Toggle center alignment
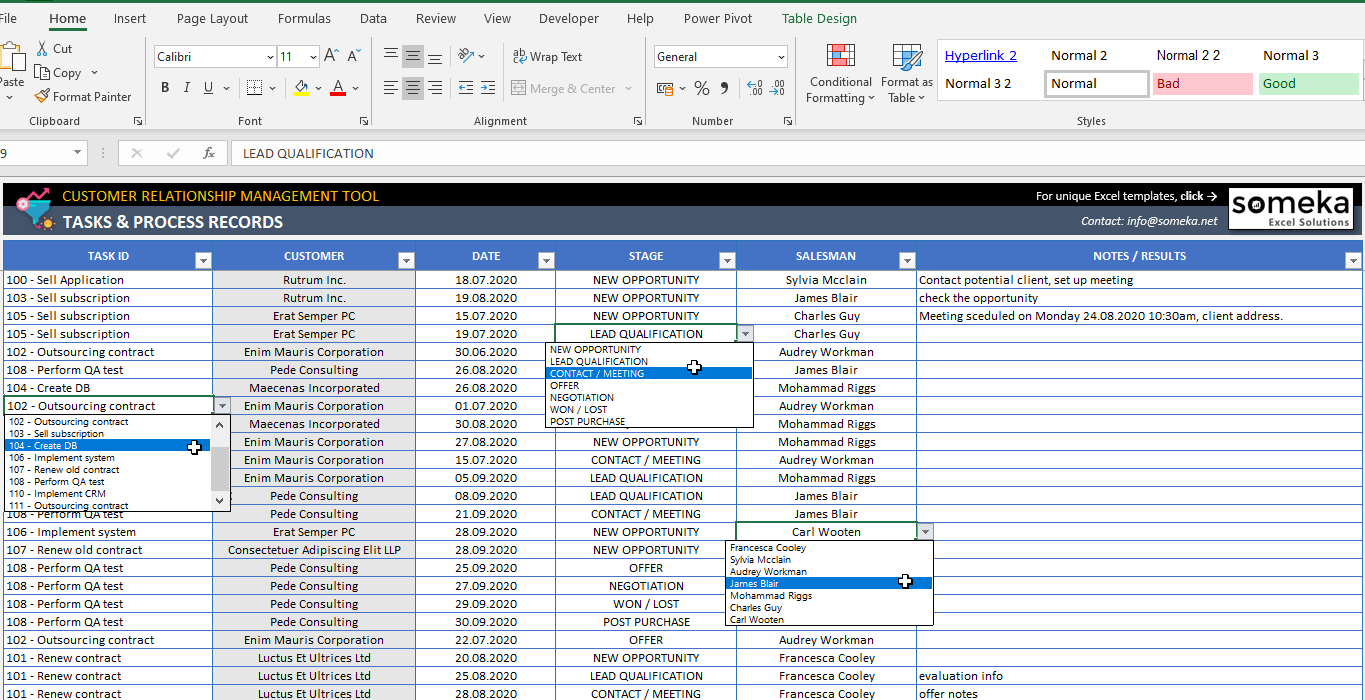 [412, 89]
